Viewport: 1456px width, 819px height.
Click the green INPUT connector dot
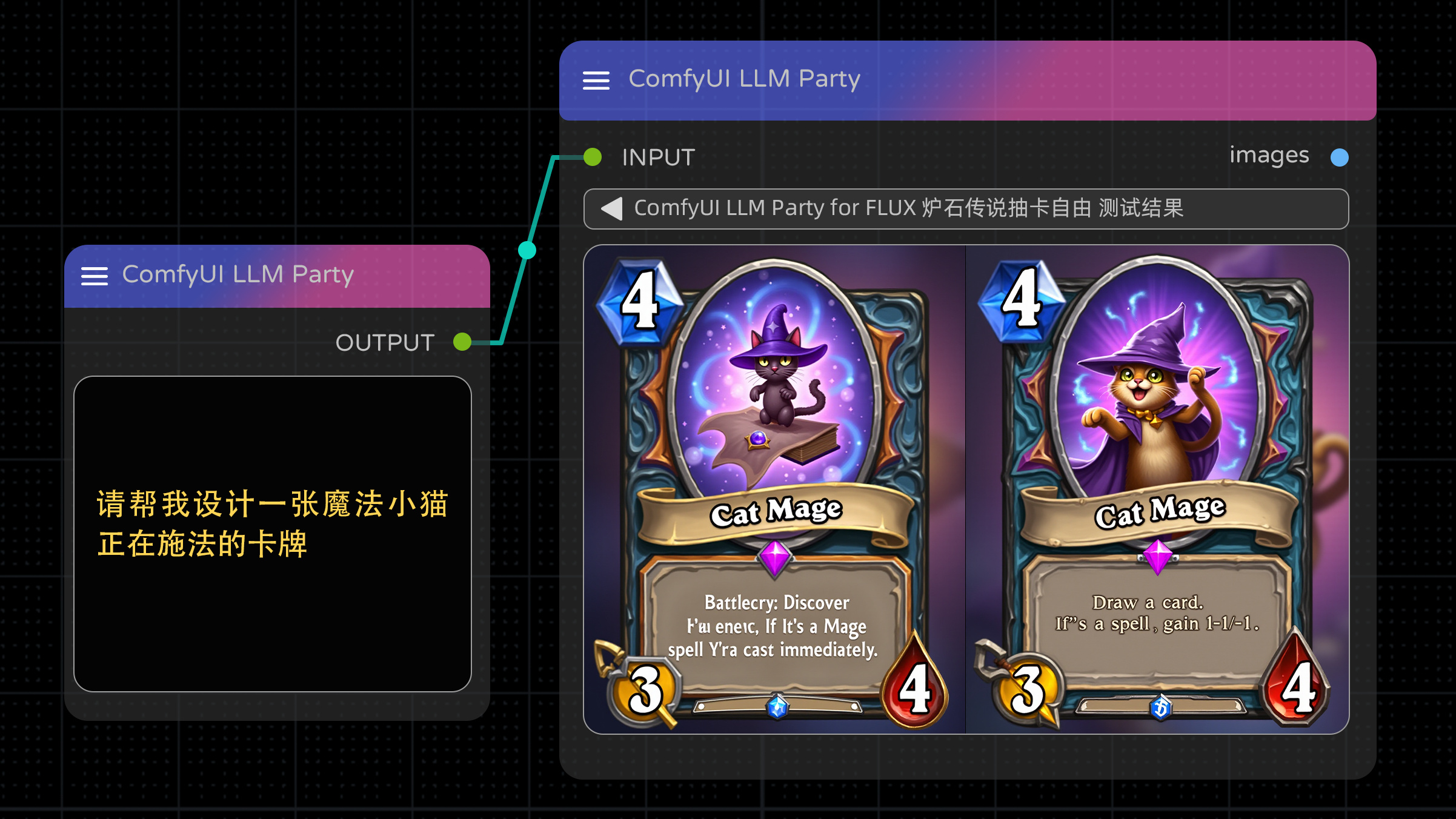click(593, 157)
